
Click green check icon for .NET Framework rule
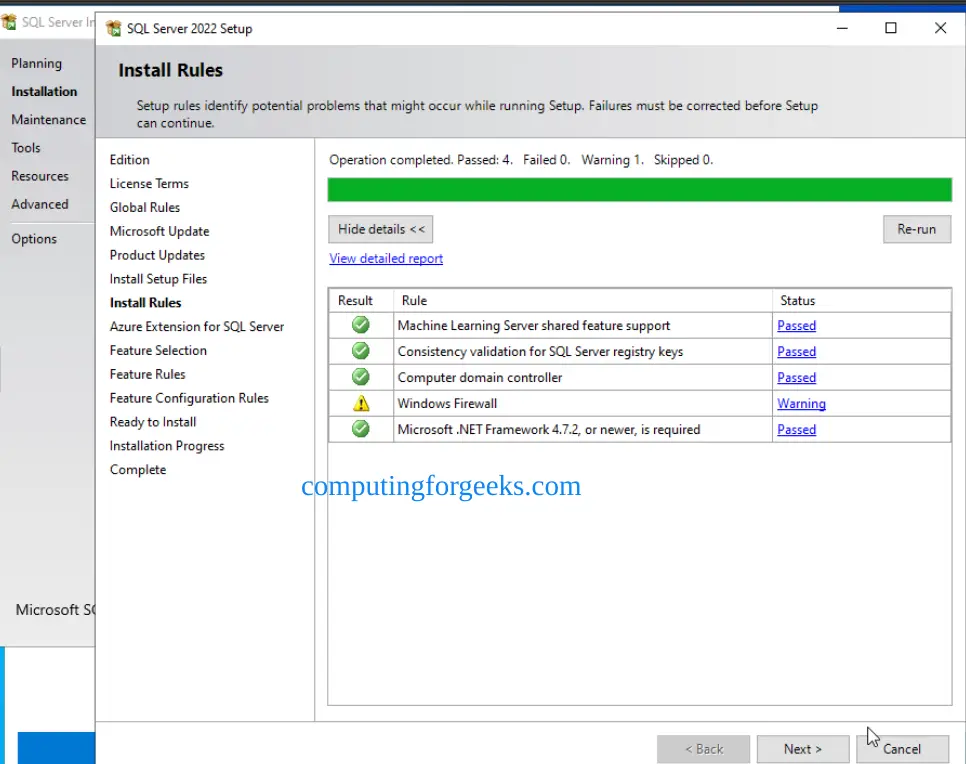coord(360,429)
